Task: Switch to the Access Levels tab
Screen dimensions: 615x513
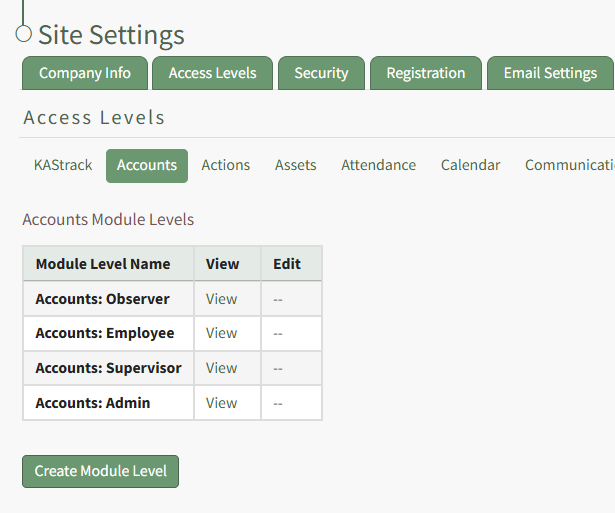Action: [x=212, y=73]
